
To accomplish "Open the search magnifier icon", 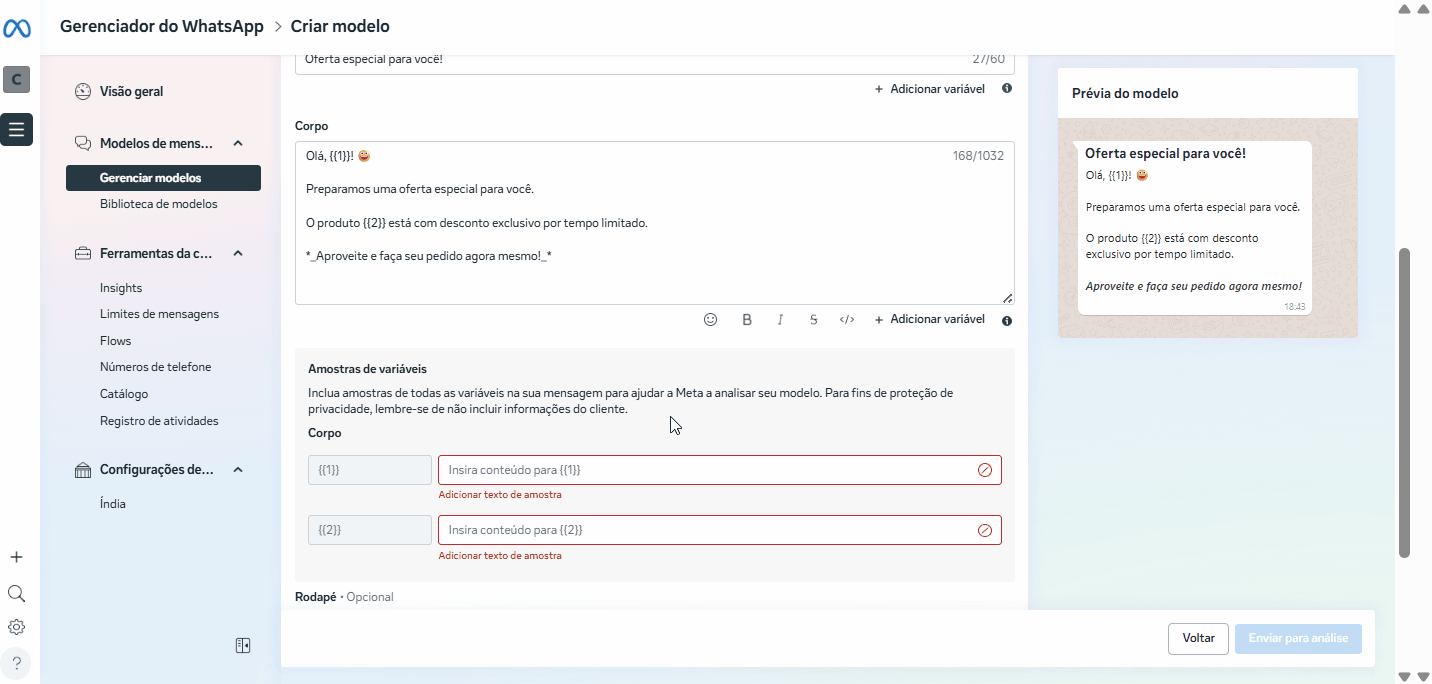I will pyautogui.click(x=16, y=593).
